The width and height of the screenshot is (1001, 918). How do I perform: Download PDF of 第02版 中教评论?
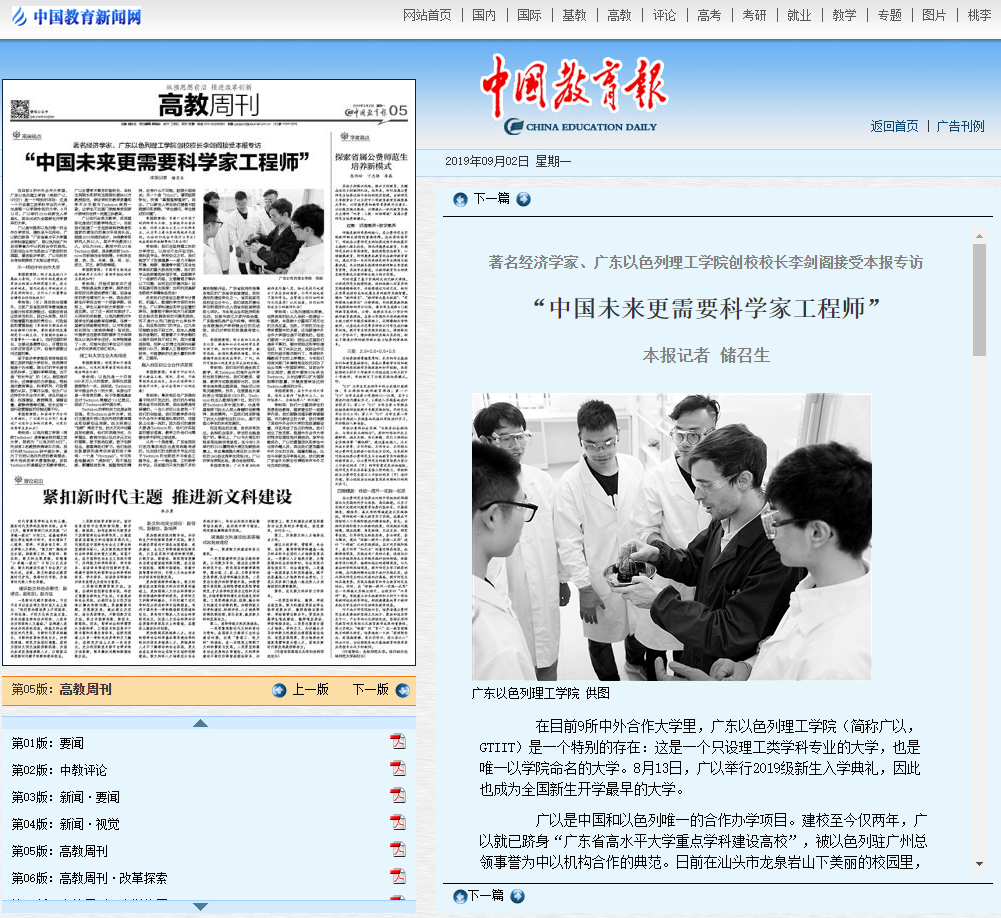click(x=397, y=769)
